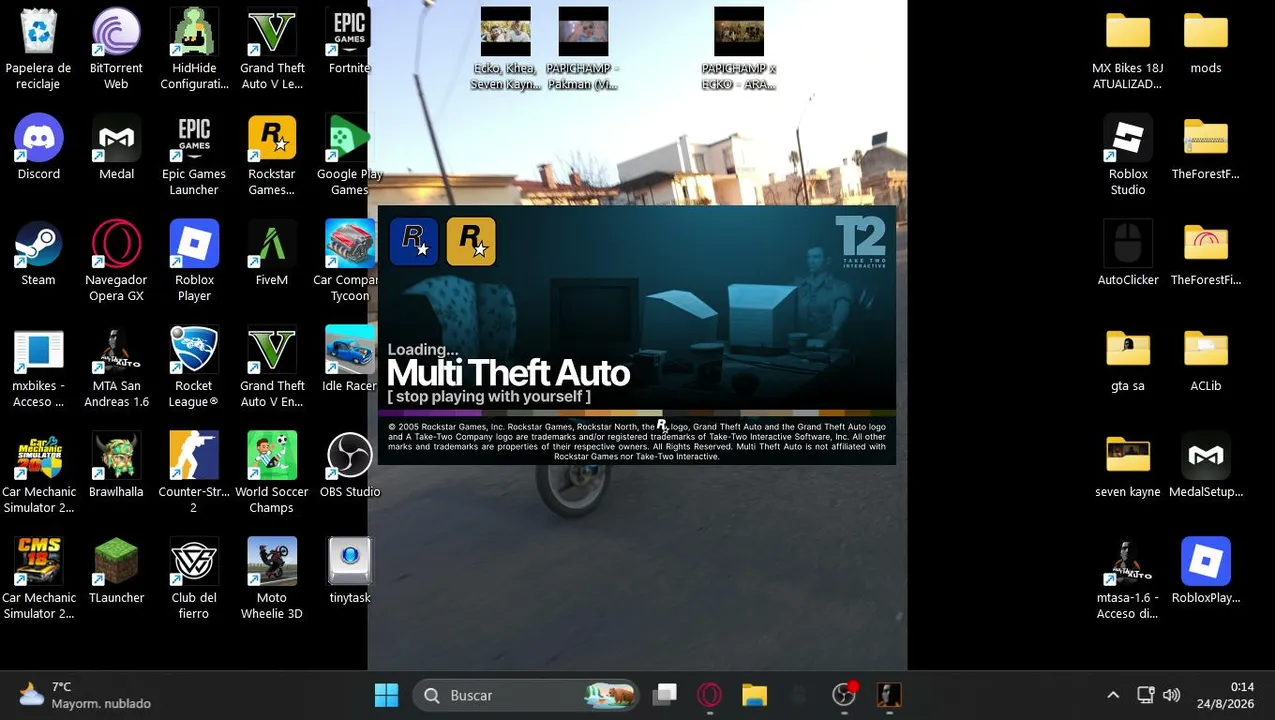Launch TLauncher Minecraft shortcut

tap(116, 571)
